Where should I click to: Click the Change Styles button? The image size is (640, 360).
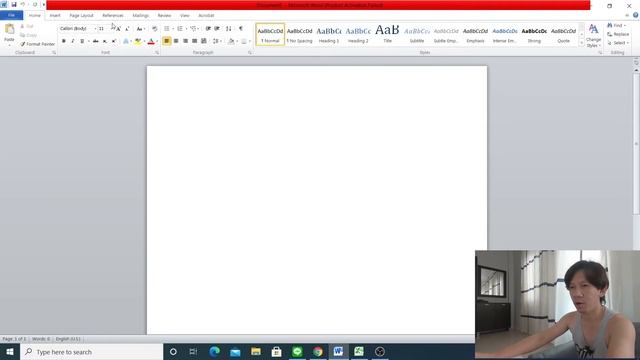tap(593, 36)
